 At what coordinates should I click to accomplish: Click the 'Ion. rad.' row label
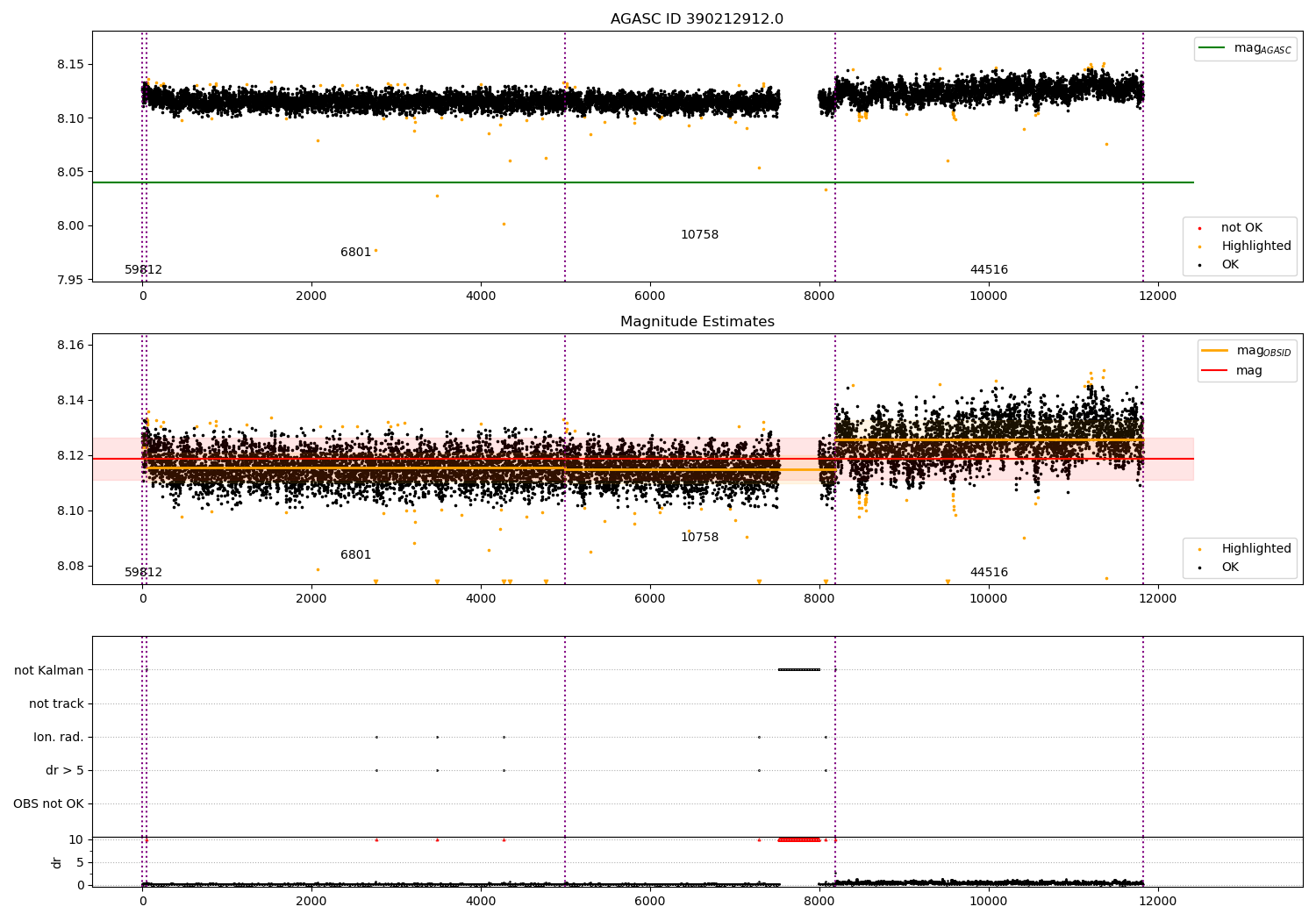point(59,737)
